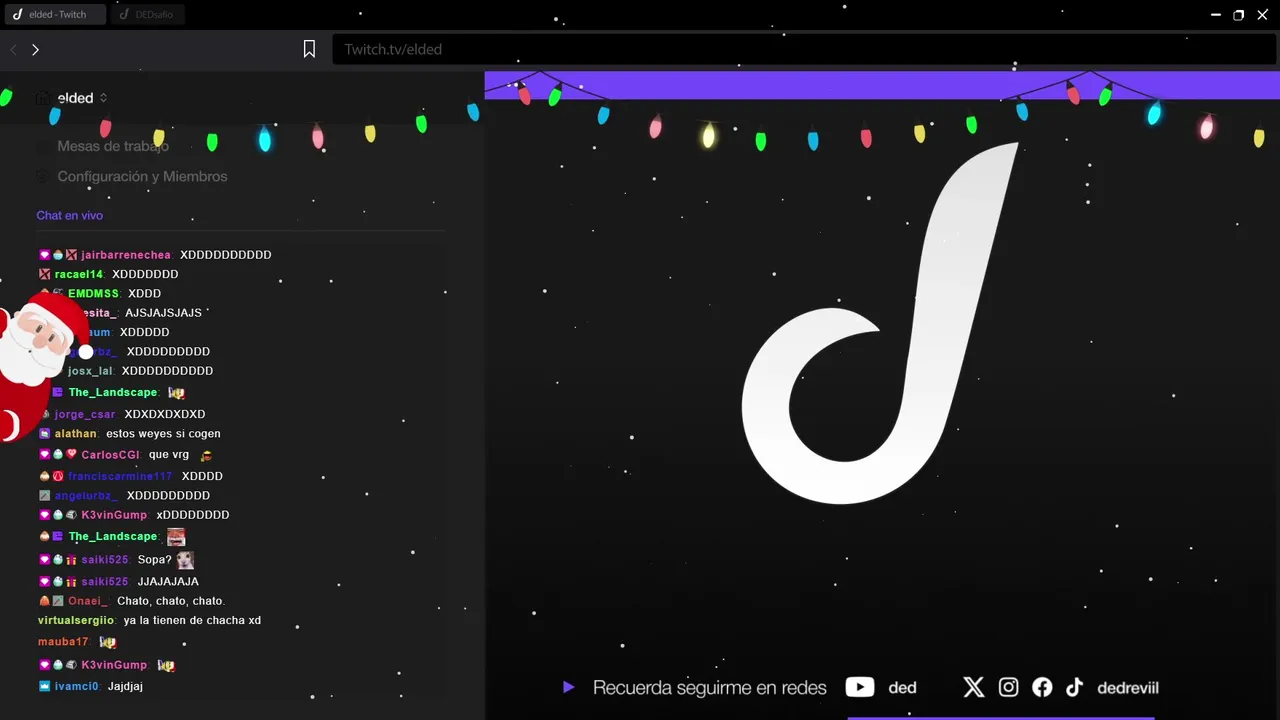Click username EMDMSS in chat
The width and height of the screenshot is (1280, 720).
pyautogui.click(x=93, y=293)
